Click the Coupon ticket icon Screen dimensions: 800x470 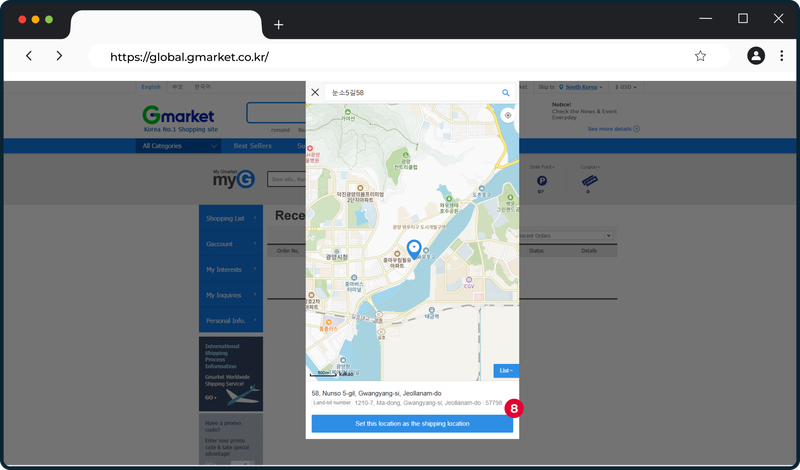(x=589, y=181)
